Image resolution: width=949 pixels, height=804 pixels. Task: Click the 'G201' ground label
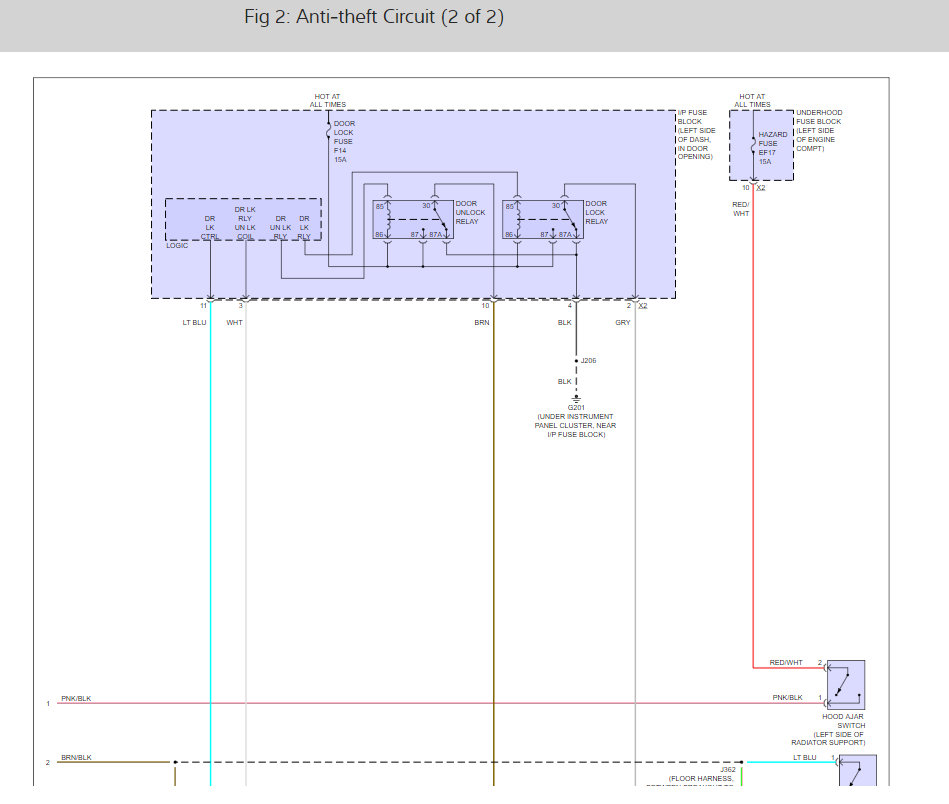(x=576, y=408)
